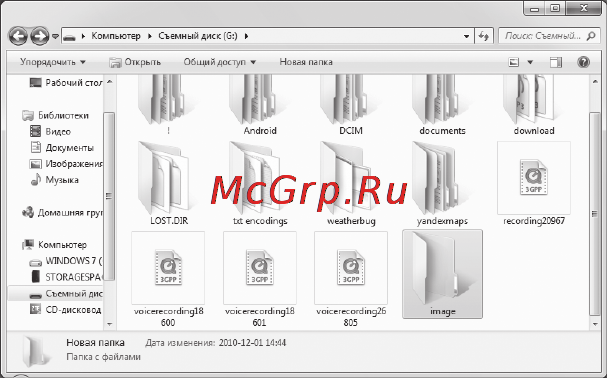Select voicerecording18601 file
Screen dimensions: 607x378
click(x=259, y=279)
